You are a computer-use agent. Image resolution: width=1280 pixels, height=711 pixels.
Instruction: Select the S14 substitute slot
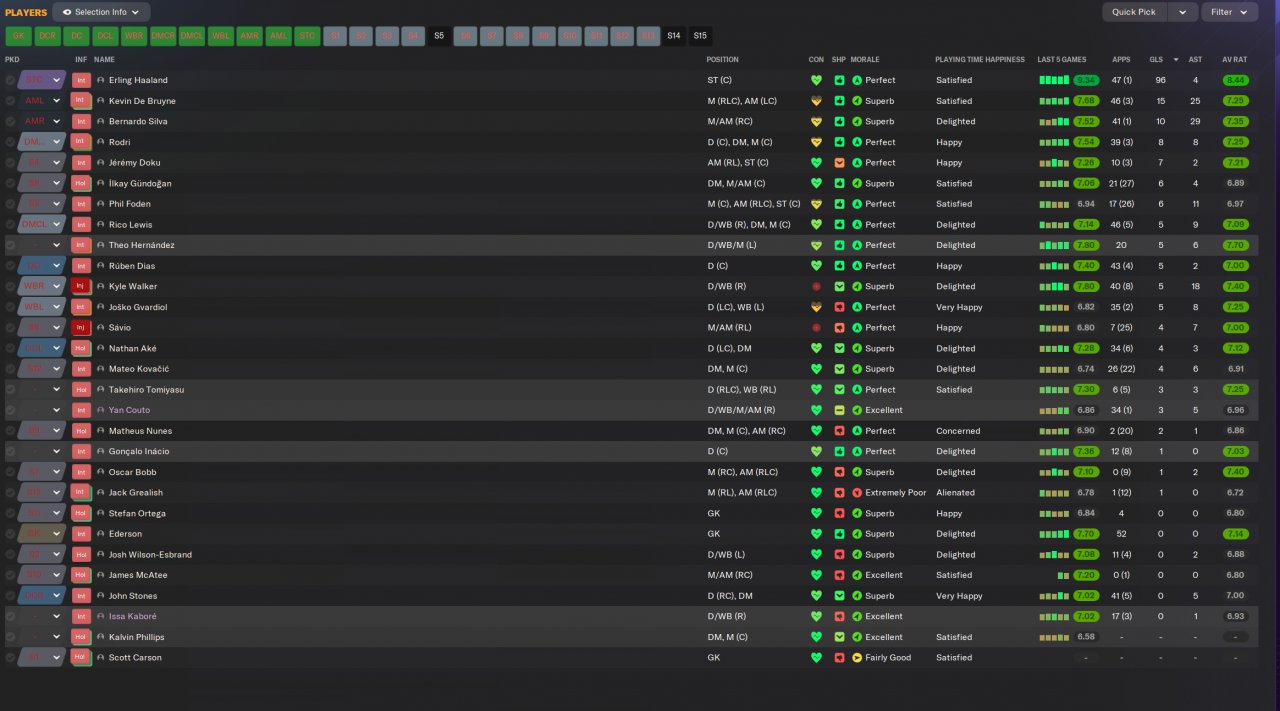(674, 36)
